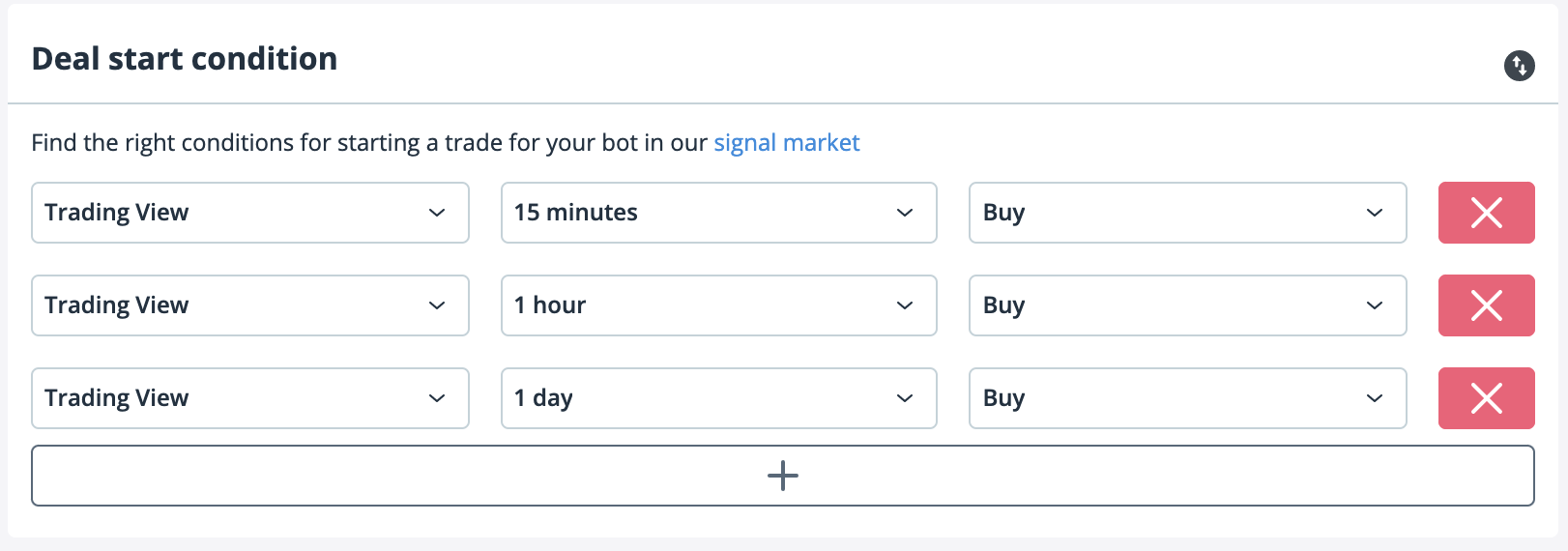The height and width of the screenshot is (551, 1568).
Task: Add a new deal start condition
Action: click(x=782, y=476)
